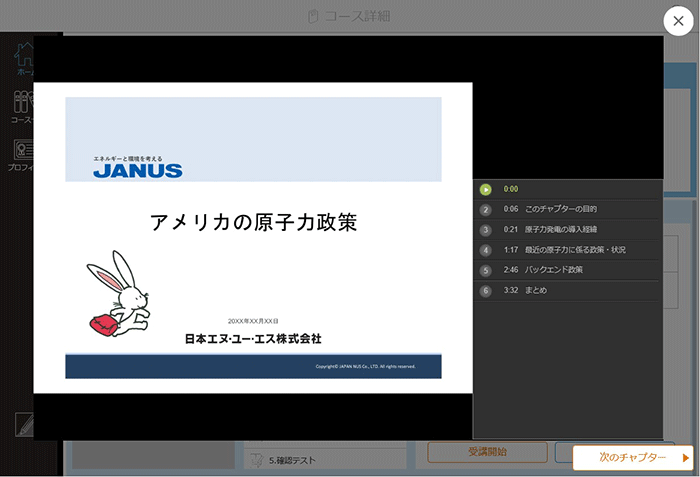The height and width of the screenshot is (477, 700).
Task: Click the rabbit mascot image on slide
Action: click(x=118, y=293)
